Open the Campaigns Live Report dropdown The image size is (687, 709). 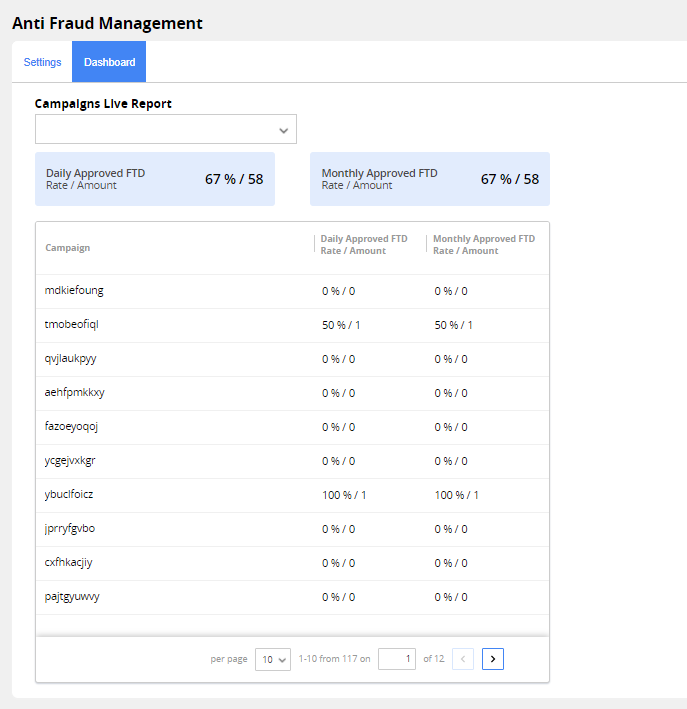click(x=166, y=129)
